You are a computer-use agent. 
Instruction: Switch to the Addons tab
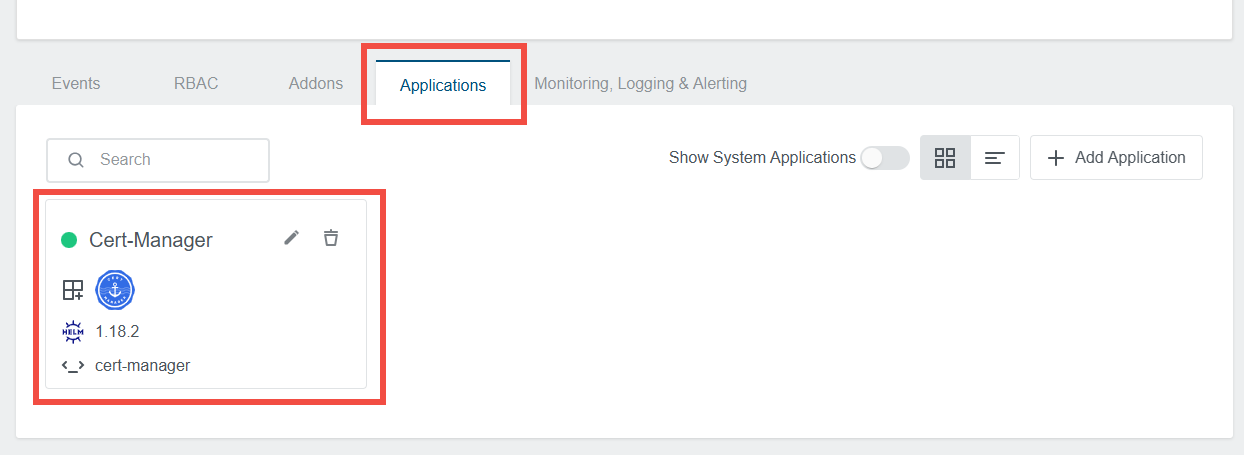pyautogui.click(x=315, y=83)
